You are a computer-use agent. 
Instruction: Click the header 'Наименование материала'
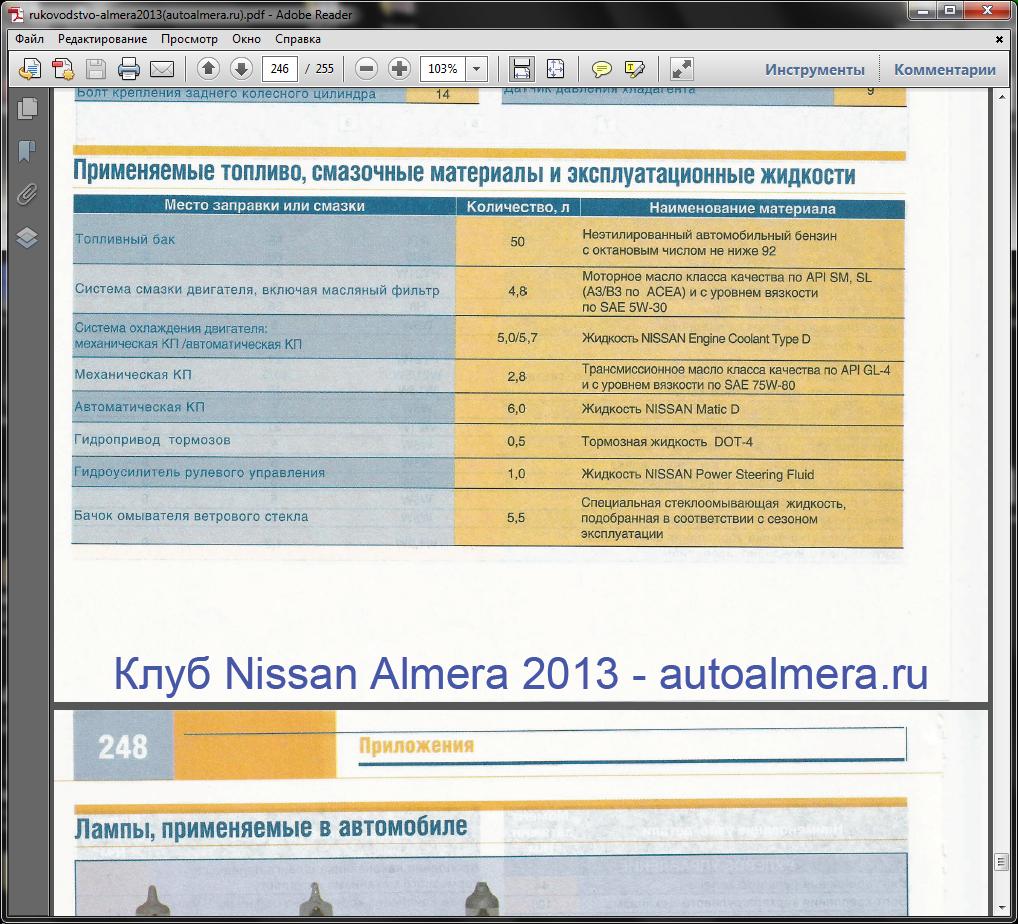(x=742, y=208)
